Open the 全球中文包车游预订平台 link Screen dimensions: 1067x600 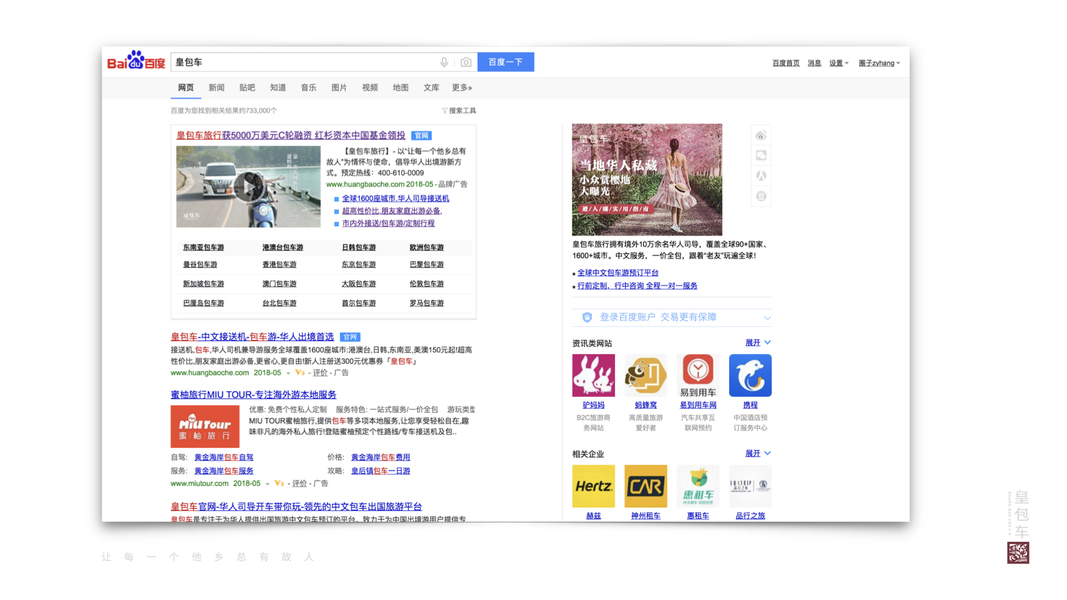click(x=618, y=273)
